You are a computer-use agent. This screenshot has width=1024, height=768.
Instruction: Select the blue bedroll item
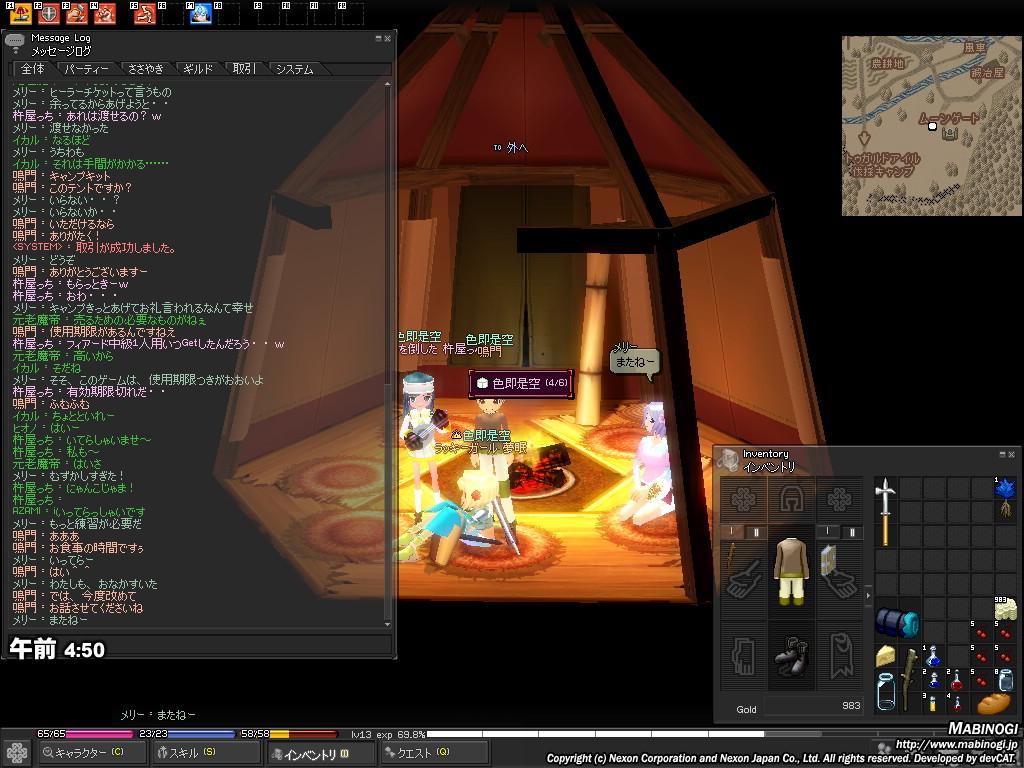point(898,621)
